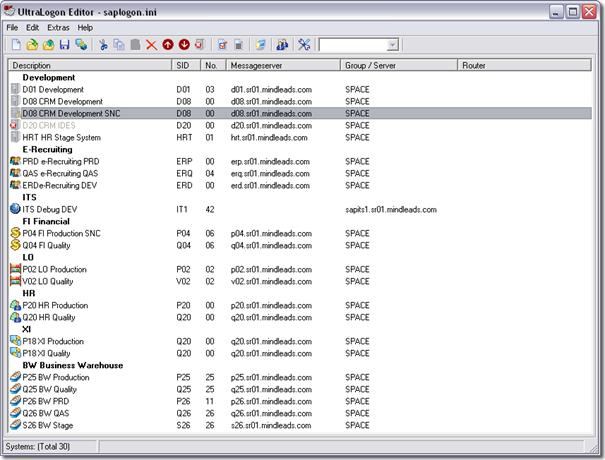Select the P18 XI Quality entry
This screenshot has width=605, height=460.
(46, 353)
